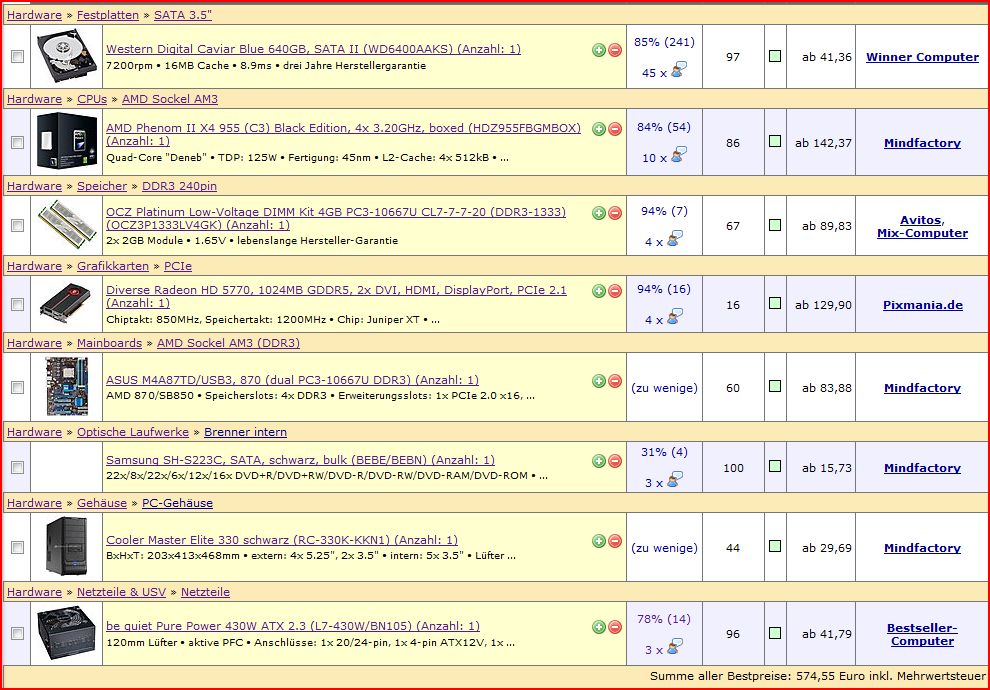Tick the left checkbox for Radeon HD 5770
Screen dimensions: 990x690
pos(17,305)
